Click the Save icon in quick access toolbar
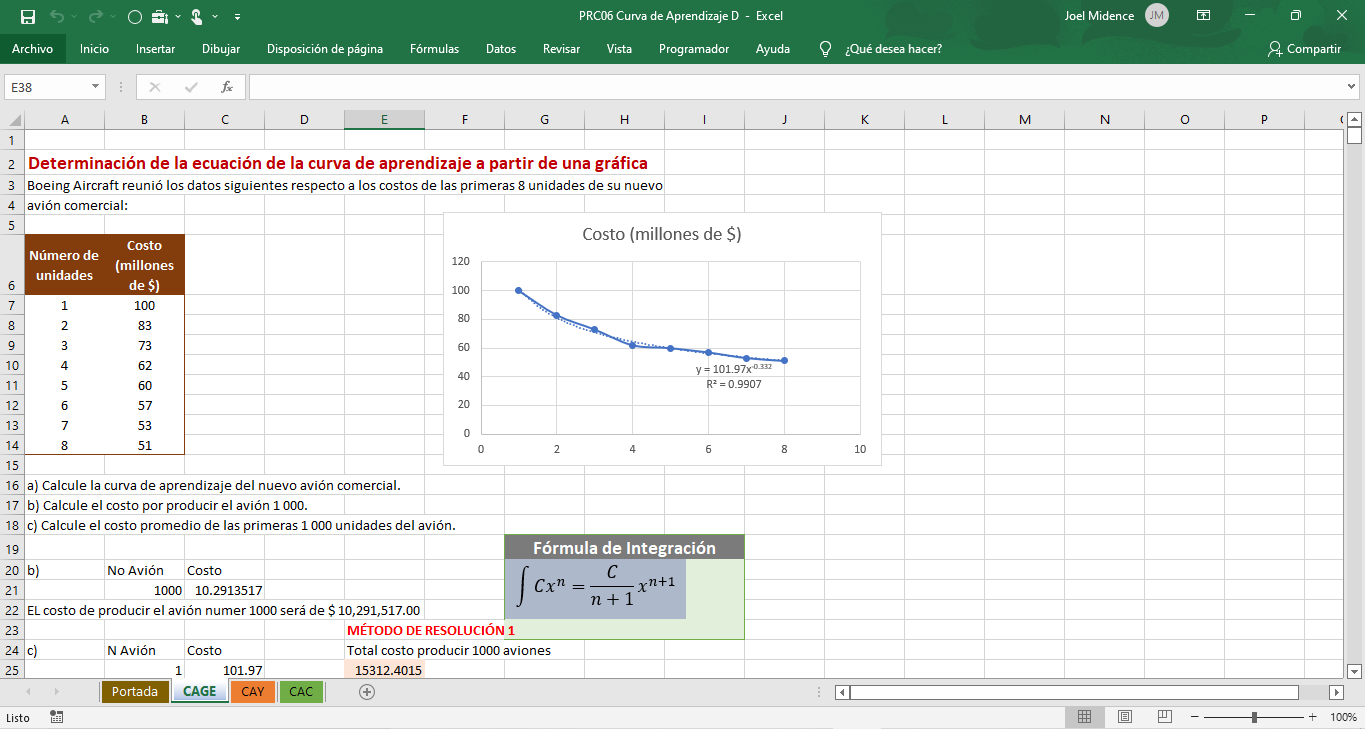The image size is (1365, 729). click(x=27, y=16)
